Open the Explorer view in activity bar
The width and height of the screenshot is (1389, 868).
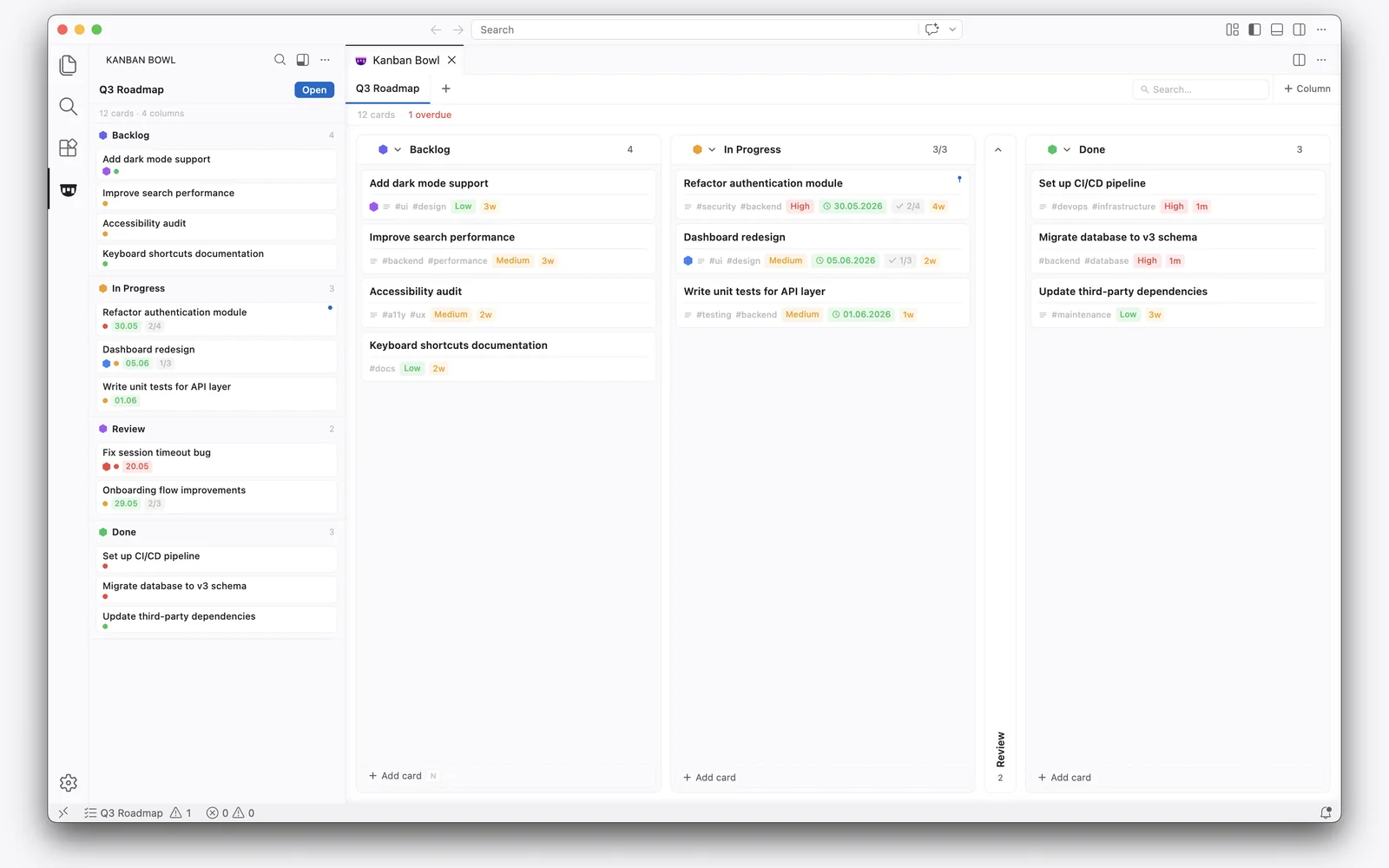[68, 65]
